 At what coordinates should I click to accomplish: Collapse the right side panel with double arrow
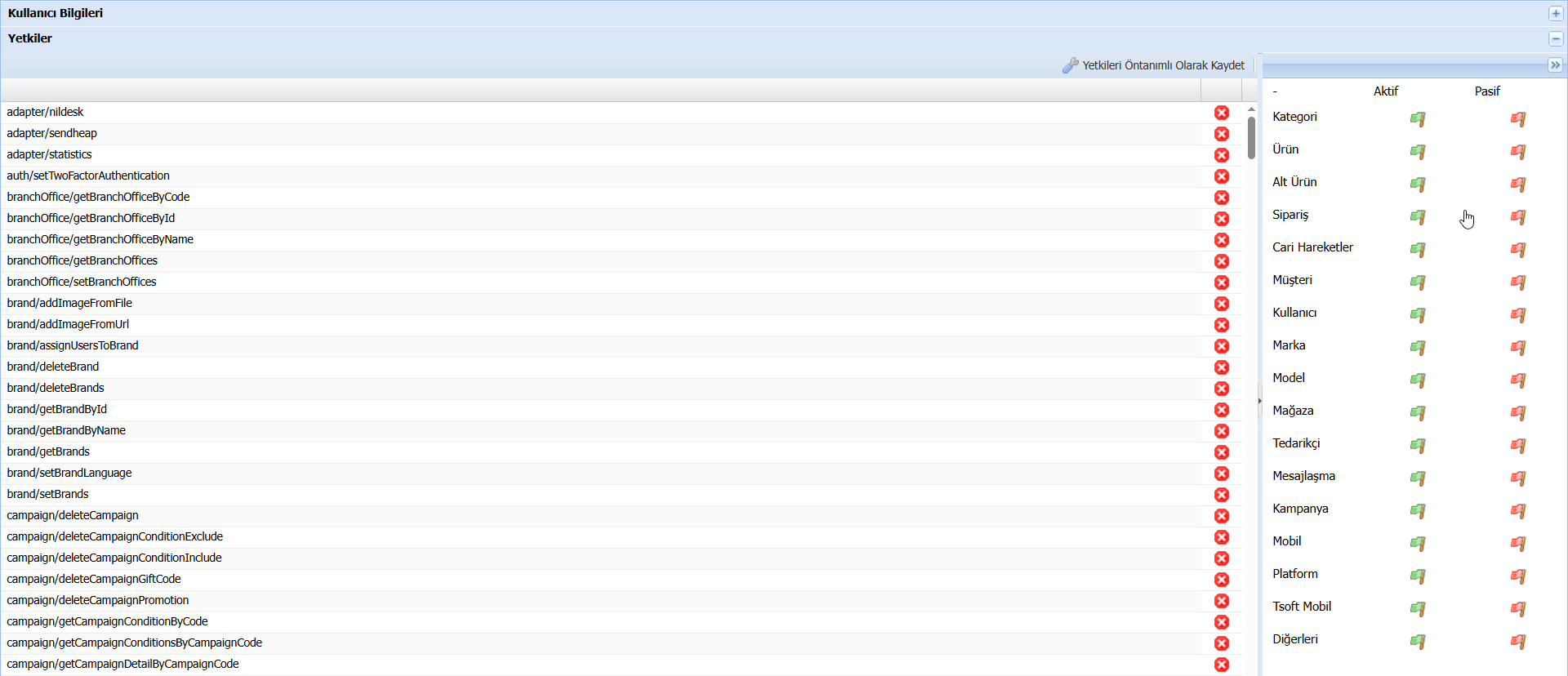[x=1555, y=65]
